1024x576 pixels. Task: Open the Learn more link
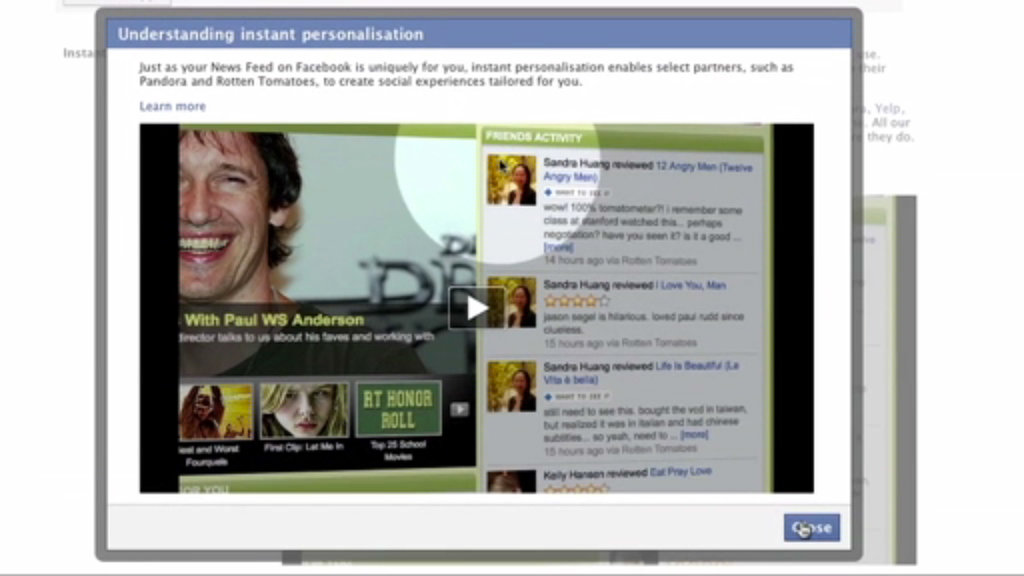pyautogui.click(x=172, y=106)
